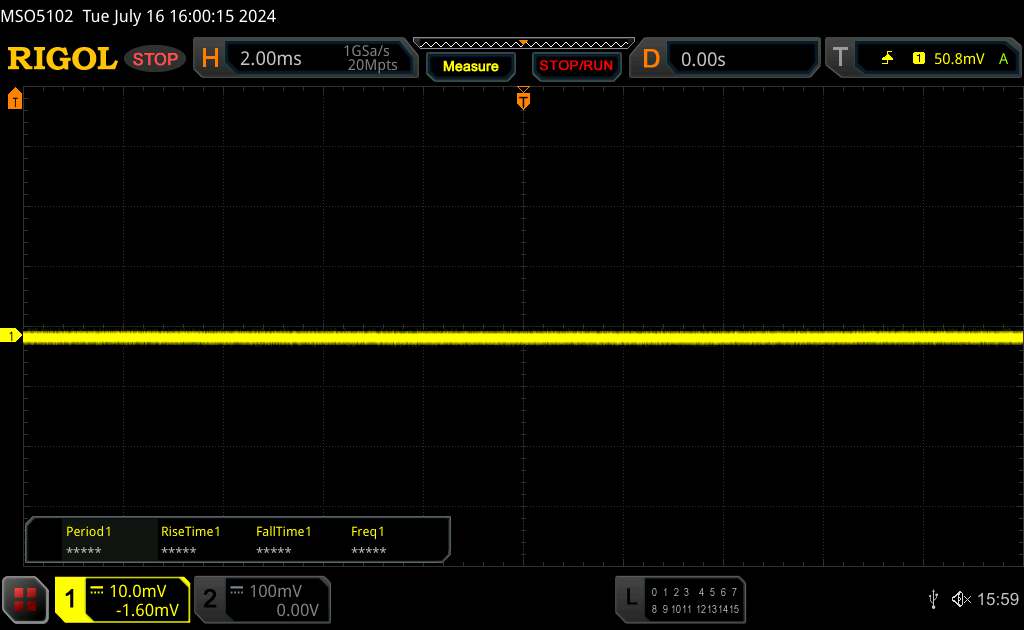Toggle channel 2 label
This screenshot has width=1024, height=630.
pos(210,599)
